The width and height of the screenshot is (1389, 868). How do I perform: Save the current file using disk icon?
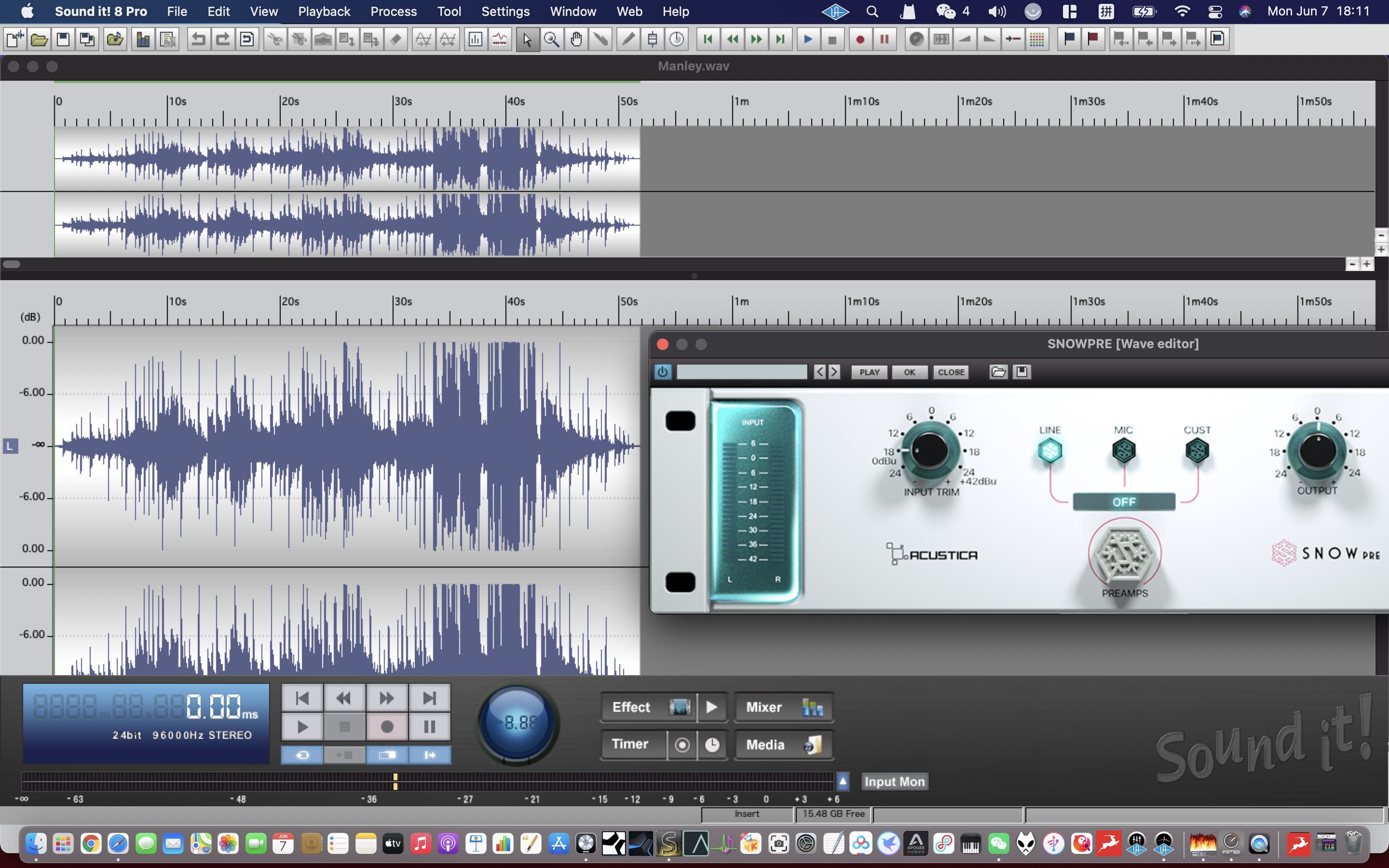click(63, 39)
